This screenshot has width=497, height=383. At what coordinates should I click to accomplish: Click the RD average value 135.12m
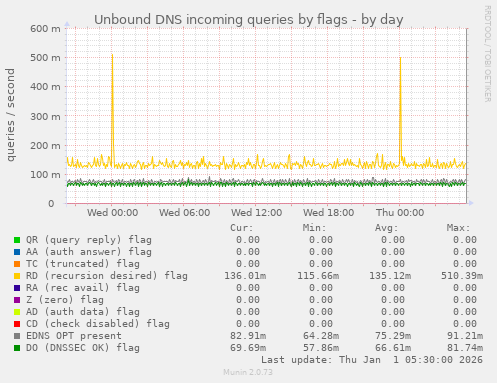(x=390, y=276)
